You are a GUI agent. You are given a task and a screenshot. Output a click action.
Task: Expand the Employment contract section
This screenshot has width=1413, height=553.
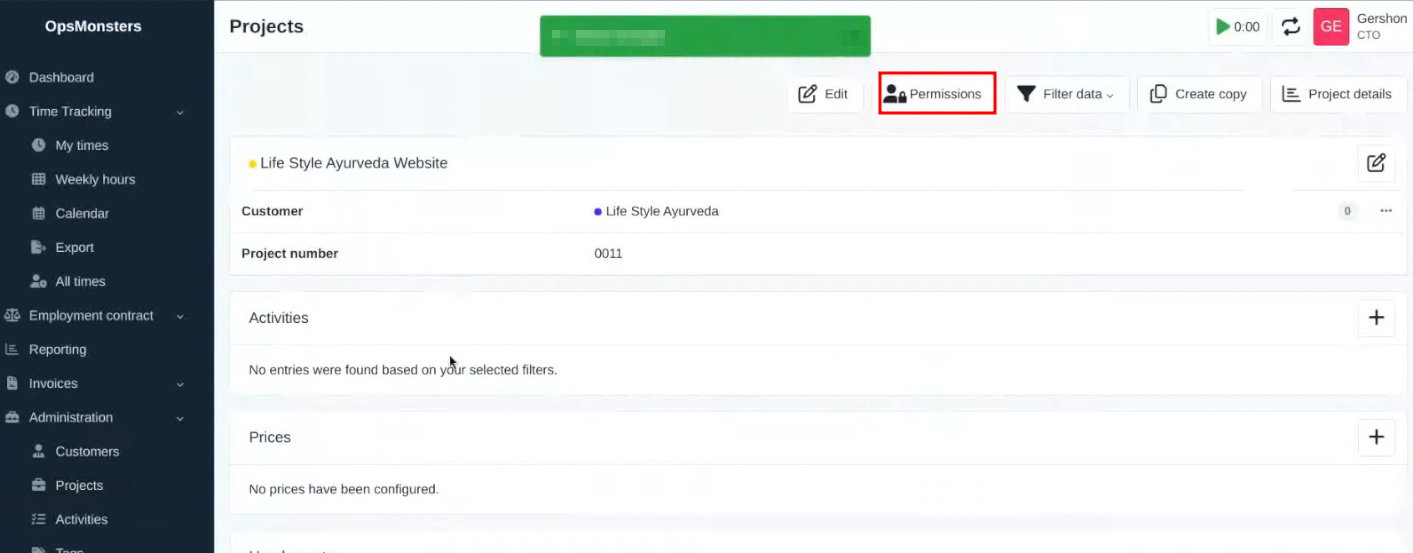click(180, 316)
